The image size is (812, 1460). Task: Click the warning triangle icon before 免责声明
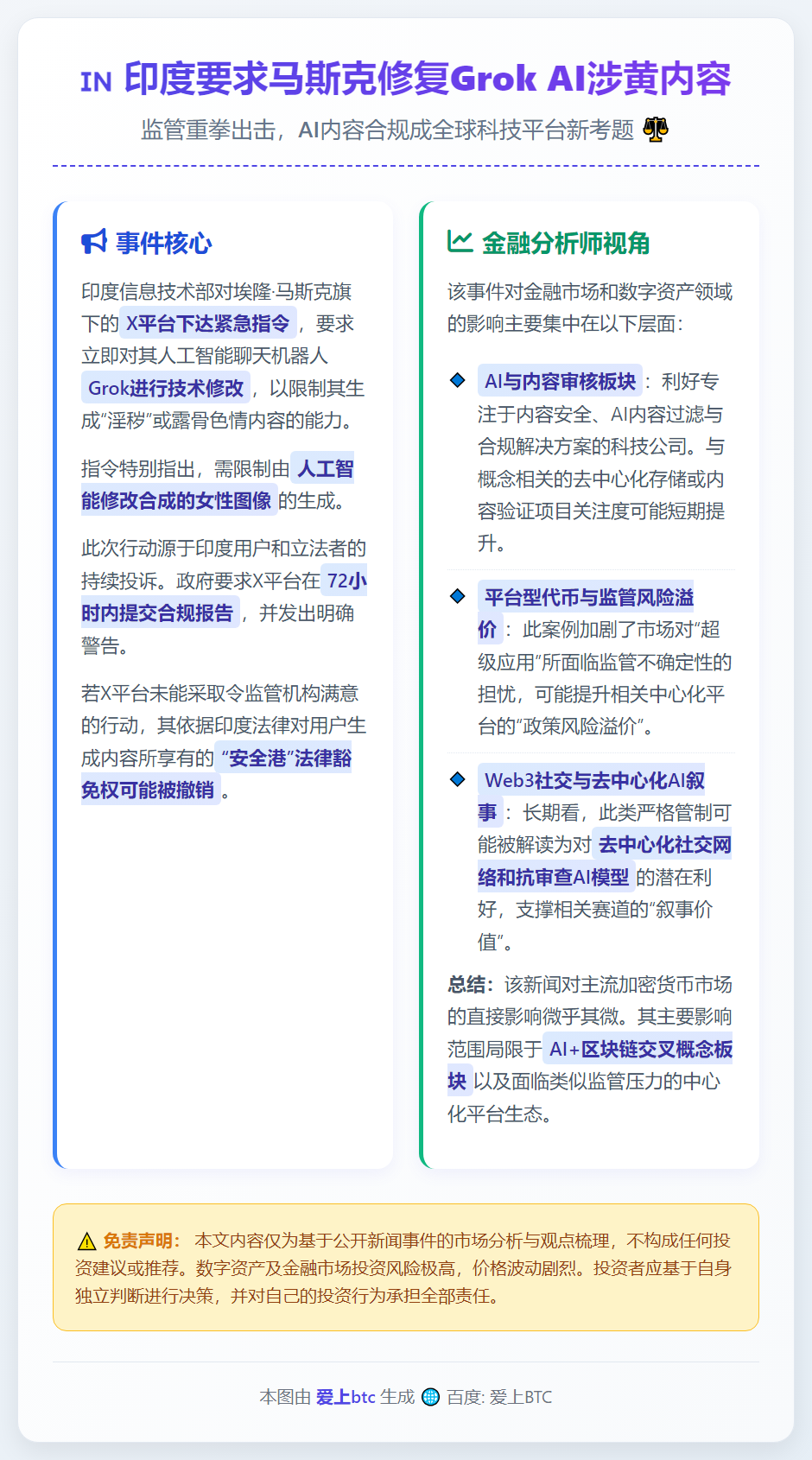tap(86, 1241)
